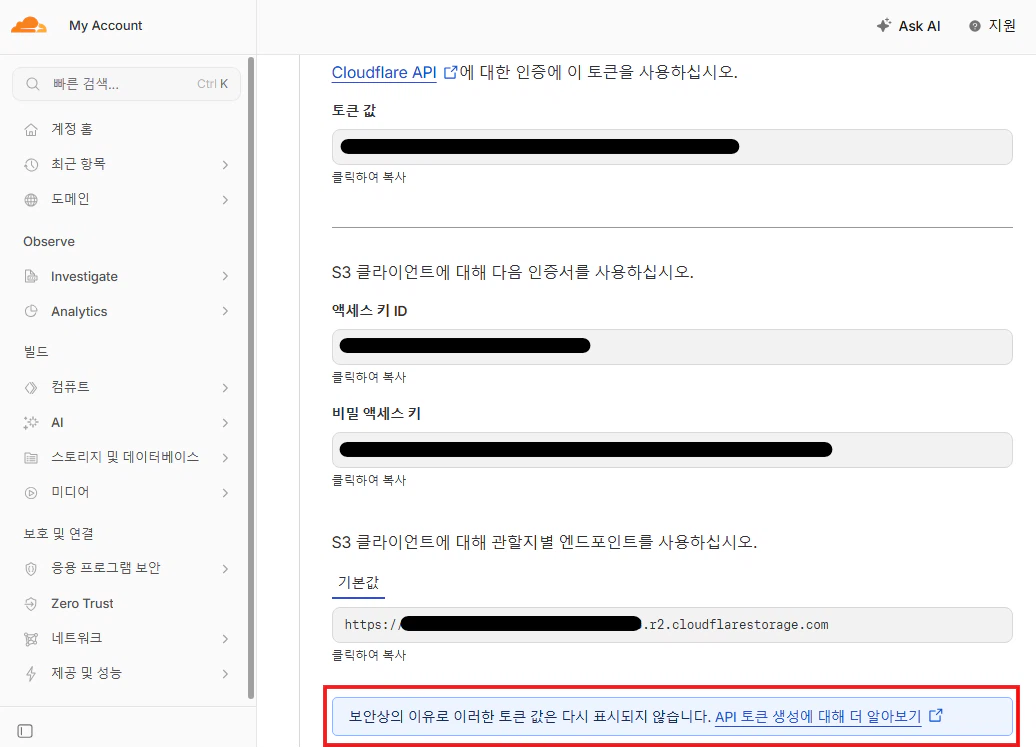The width and height of the screenshot is (1036, 748).
Task: Click external link icon after API token link
Action: tap(936, 716)
